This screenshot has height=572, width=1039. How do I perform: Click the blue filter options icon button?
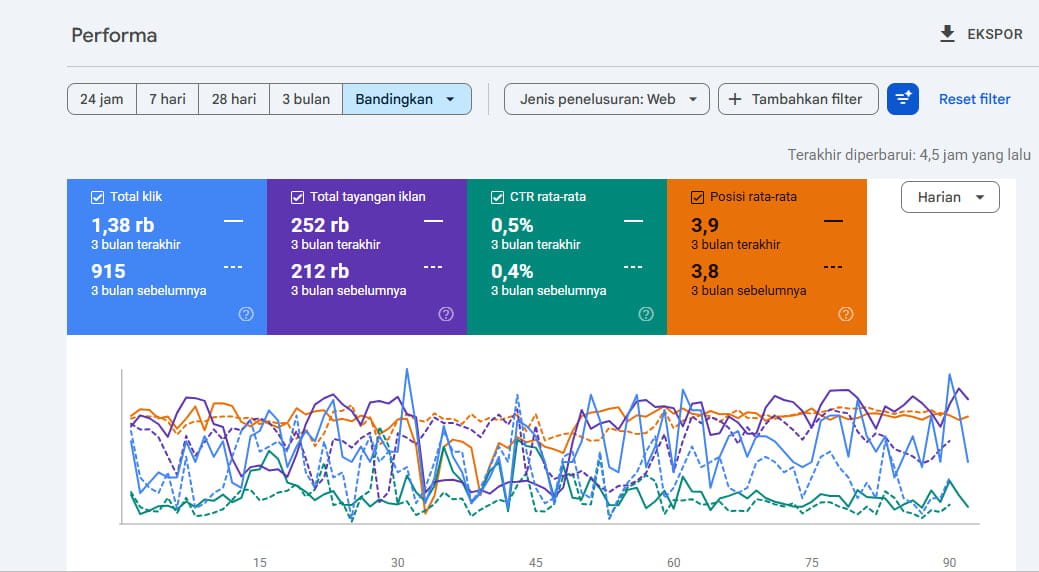(x=902, y=99)
